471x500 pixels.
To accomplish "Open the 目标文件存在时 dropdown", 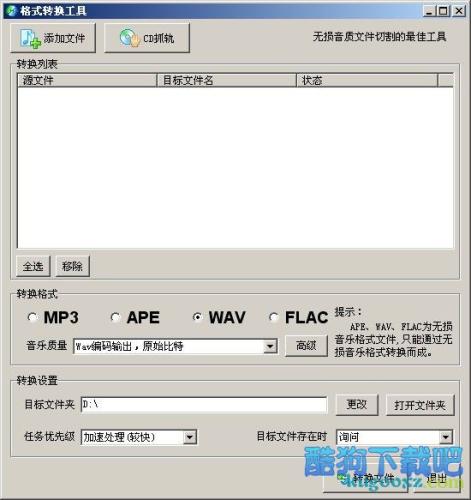I will pyautogui.click(x=445, y=437).
